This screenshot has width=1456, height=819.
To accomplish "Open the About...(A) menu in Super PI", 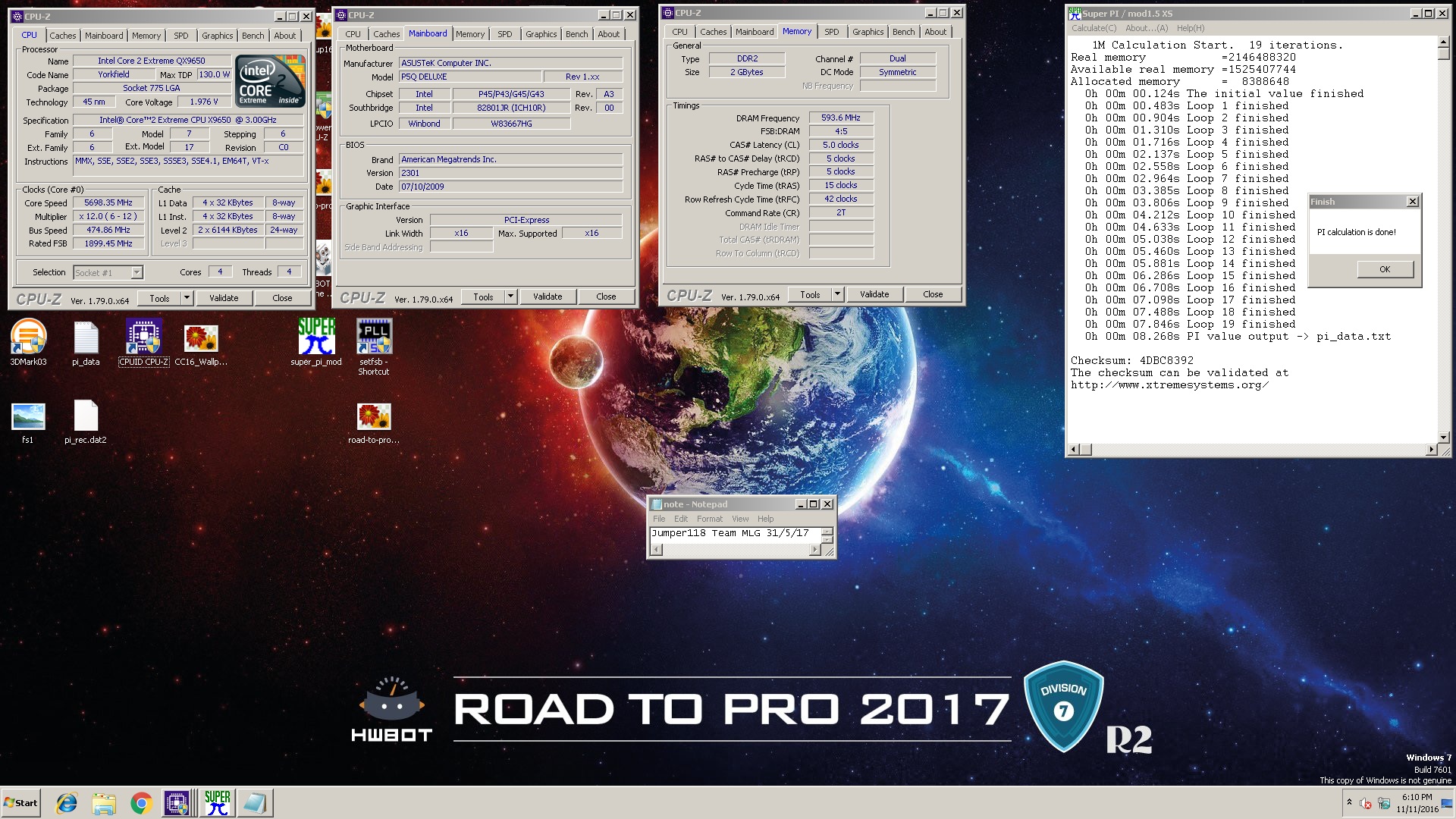I will [x=1147, y=28].
